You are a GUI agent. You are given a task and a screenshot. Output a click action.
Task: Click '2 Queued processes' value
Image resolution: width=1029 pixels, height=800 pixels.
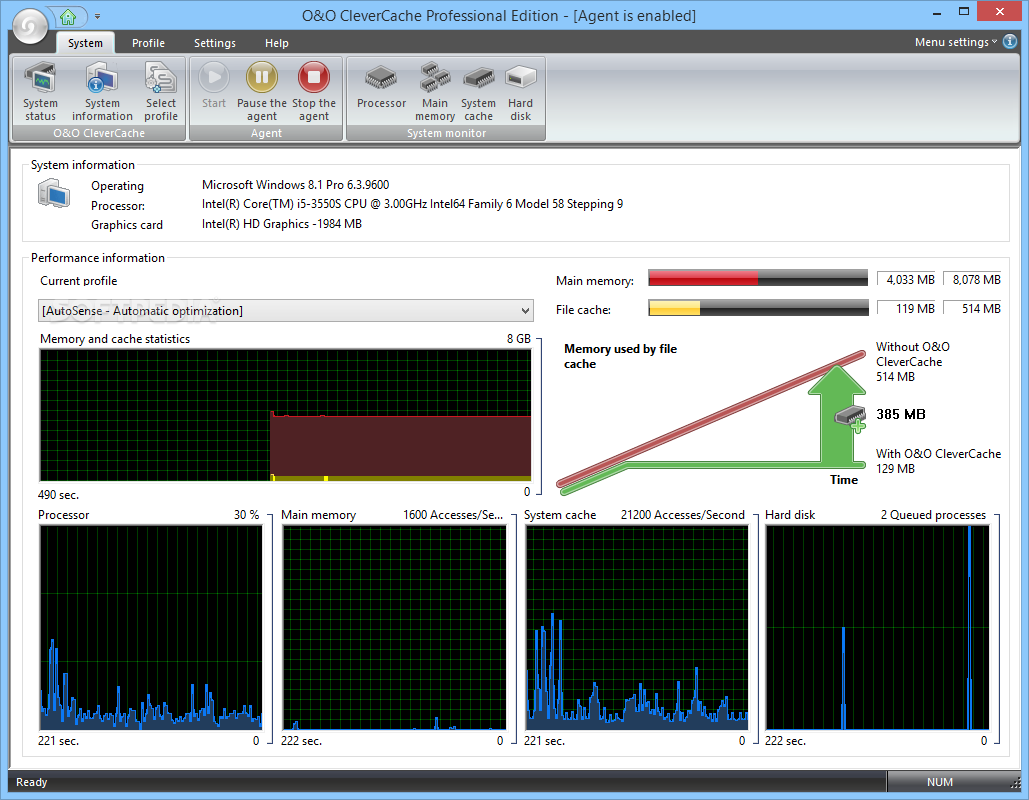pos(933,515)
